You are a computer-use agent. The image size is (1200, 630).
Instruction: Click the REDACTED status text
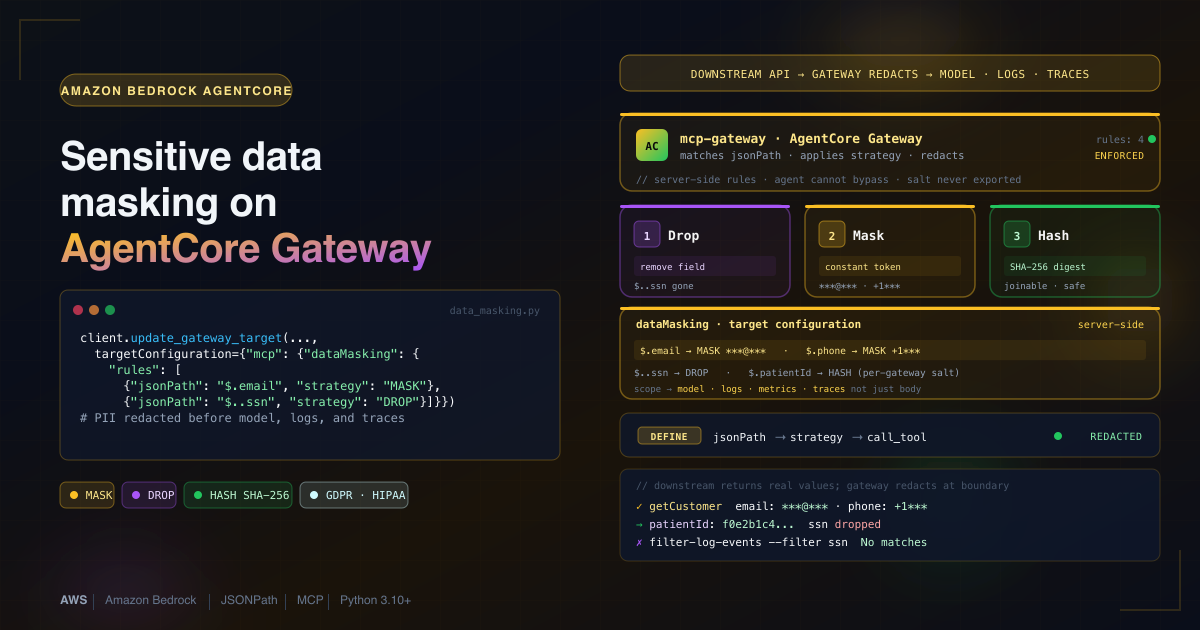point(1116,436)
